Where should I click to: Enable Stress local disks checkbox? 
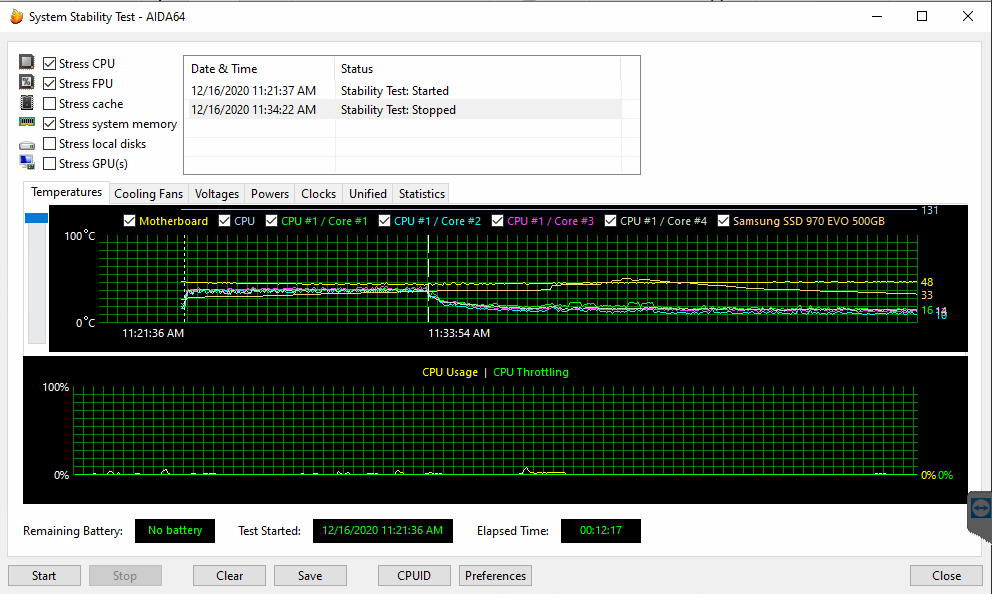pyautogui.click(x=49, y=144)
